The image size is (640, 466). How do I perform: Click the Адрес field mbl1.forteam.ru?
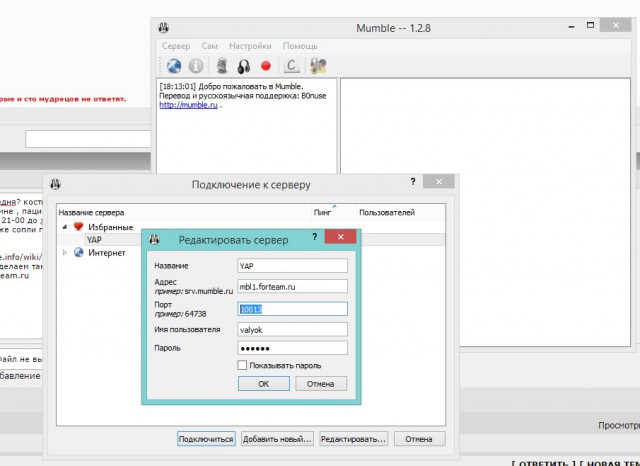point(293,286)
